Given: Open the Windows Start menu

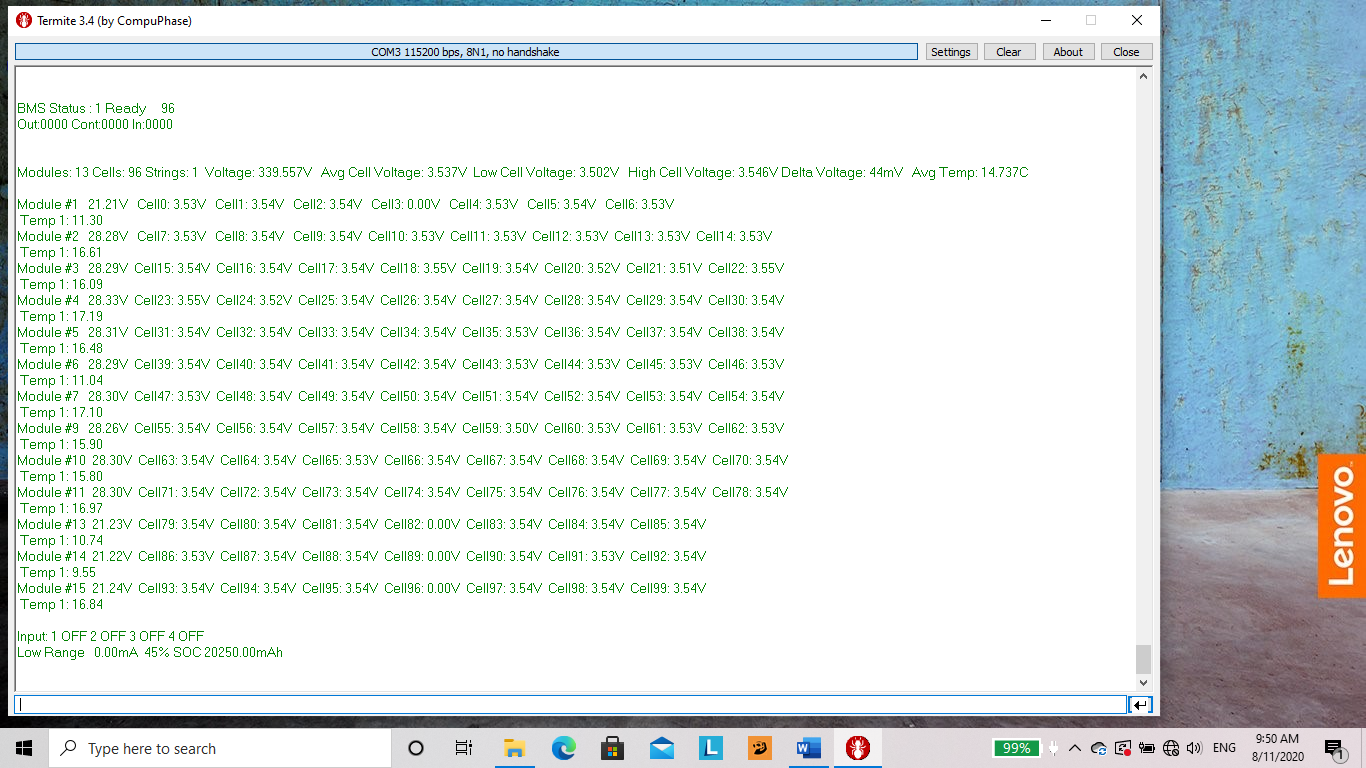Looking at the screenshot, I should [x=24, y=748].
